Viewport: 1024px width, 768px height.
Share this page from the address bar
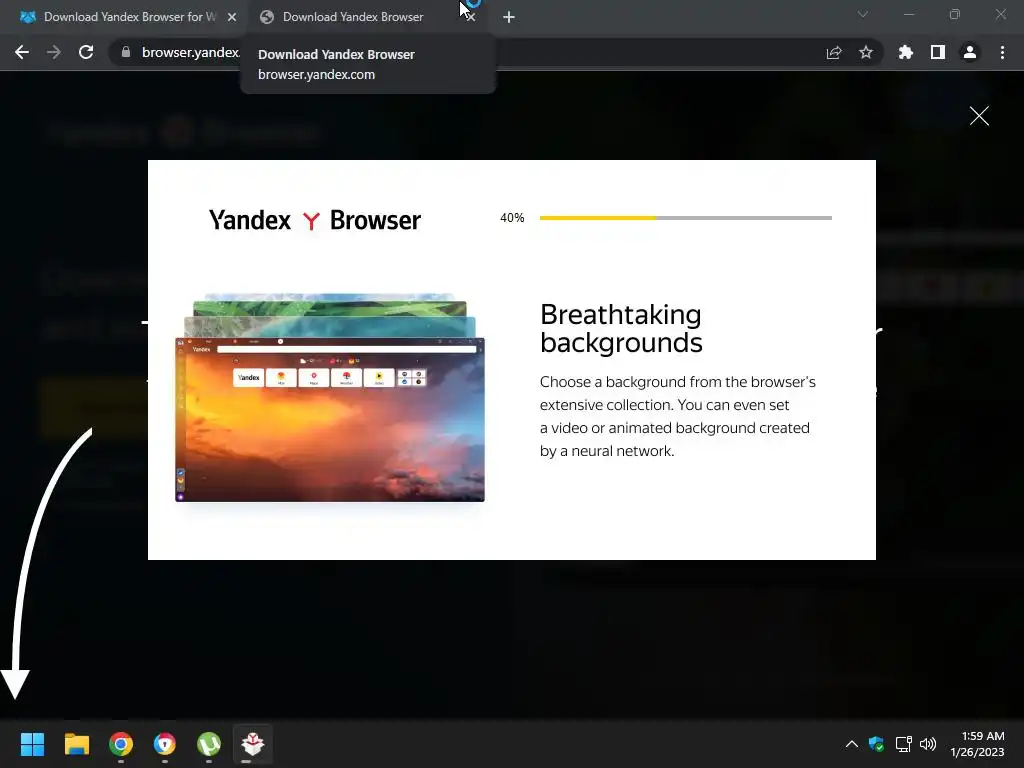[834, 52]
